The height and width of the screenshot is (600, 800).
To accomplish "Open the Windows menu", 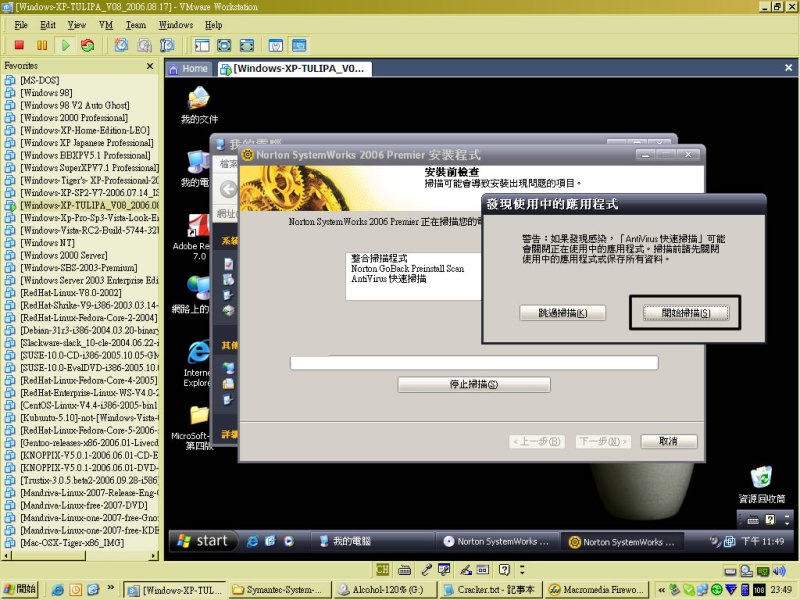I will point(176,25).
